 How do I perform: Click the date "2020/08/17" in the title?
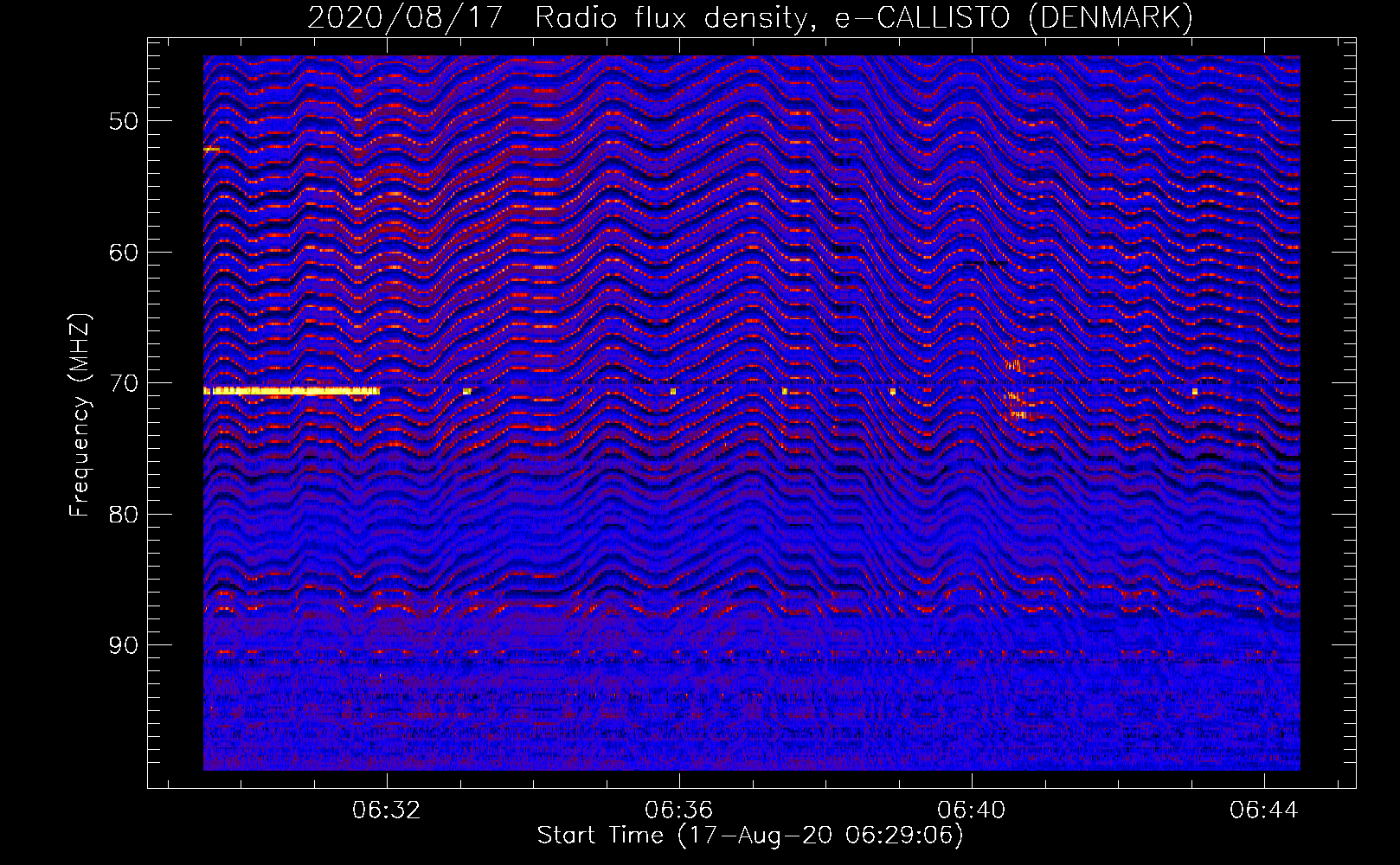(x=405, y=17)
